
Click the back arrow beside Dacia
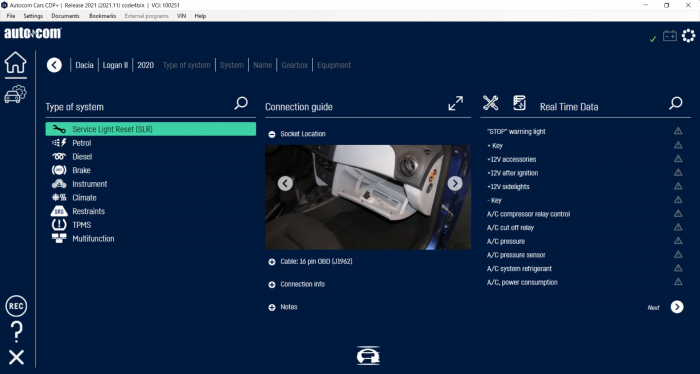point(54,65)
